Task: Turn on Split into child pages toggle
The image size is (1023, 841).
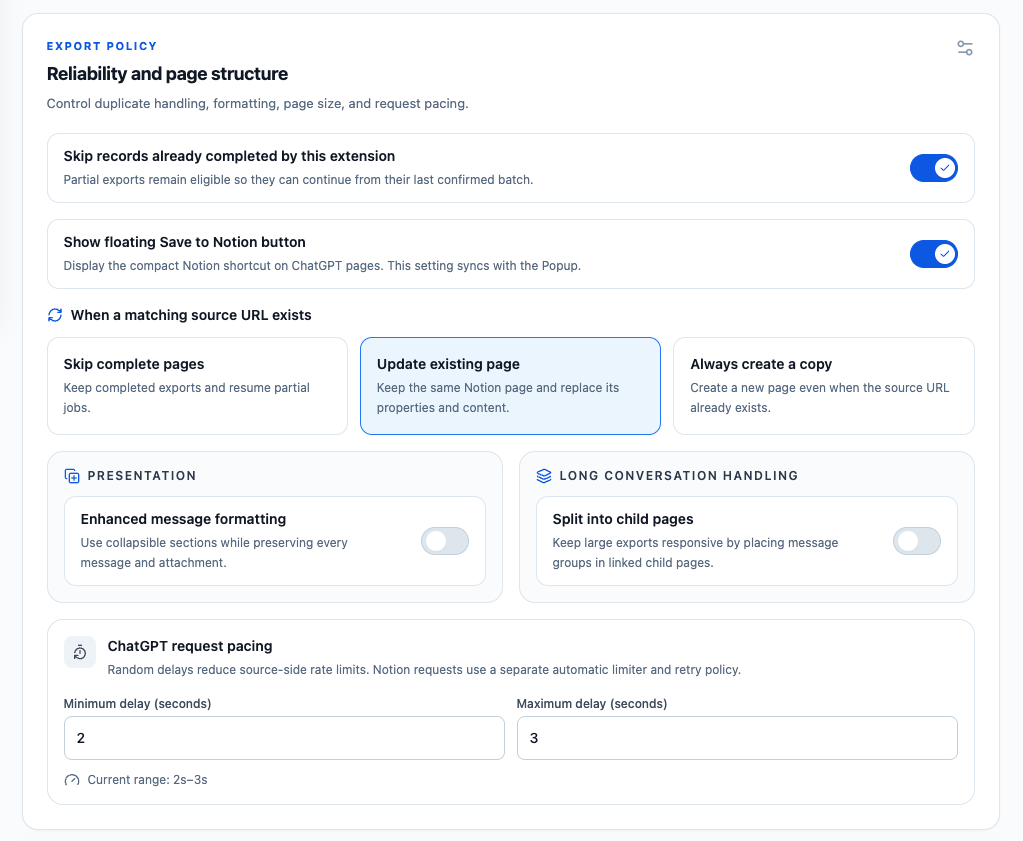Action: pos(917,541)
